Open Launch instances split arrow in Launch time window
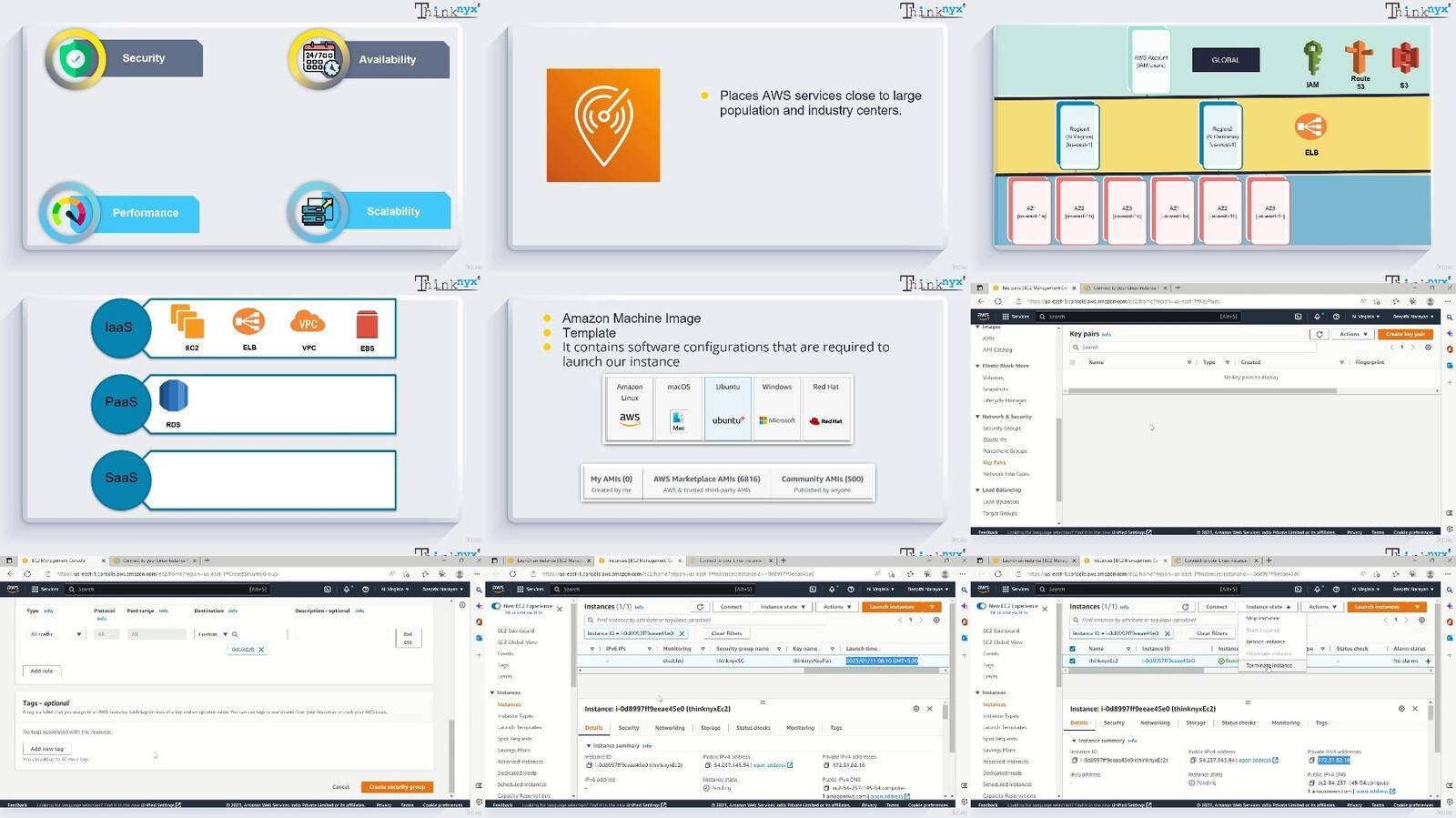Viewport: 1456px width, 818px height. (933, 607)
